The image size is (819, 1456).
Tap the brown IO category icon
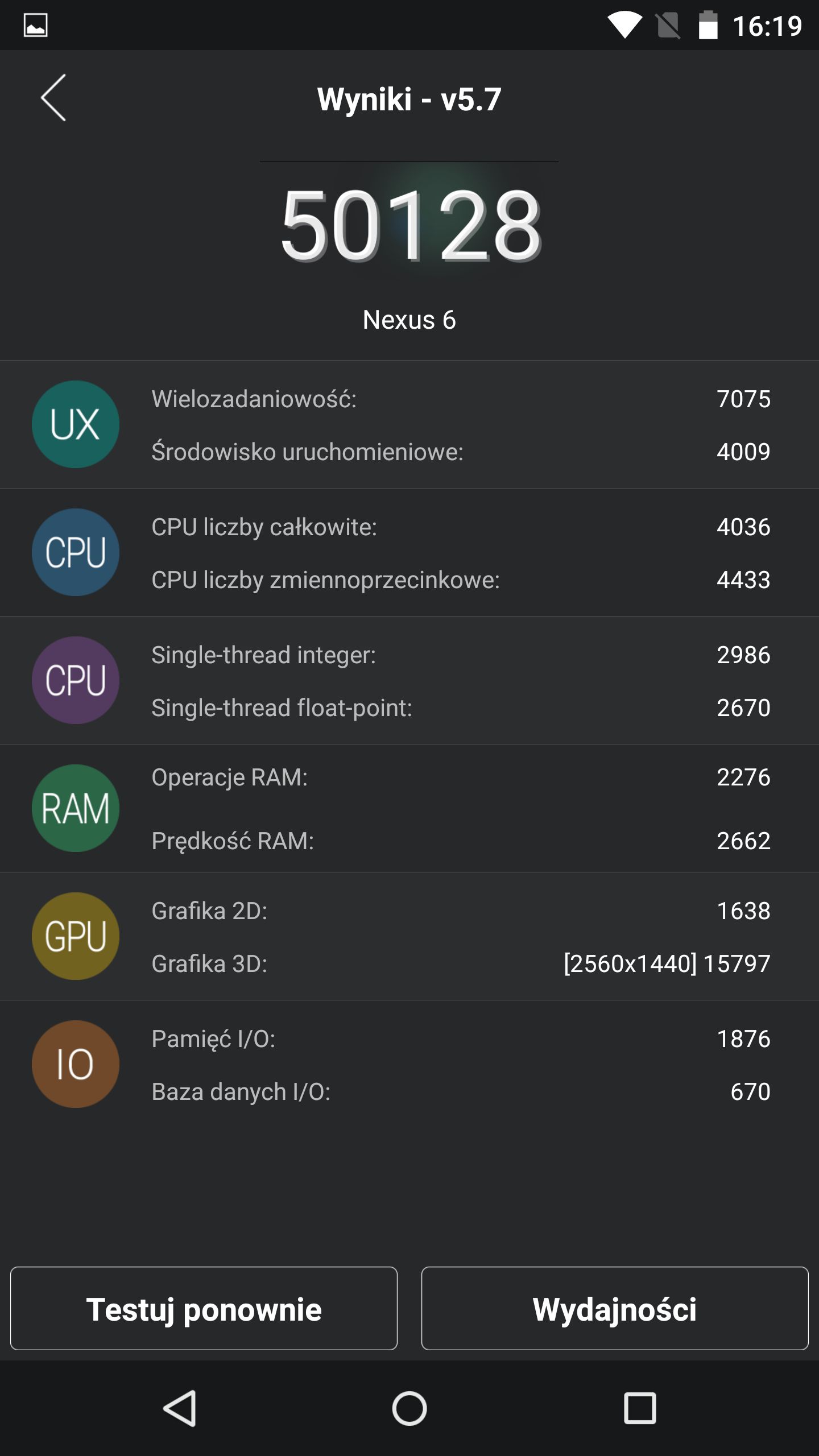click(x=76, y=1064)
